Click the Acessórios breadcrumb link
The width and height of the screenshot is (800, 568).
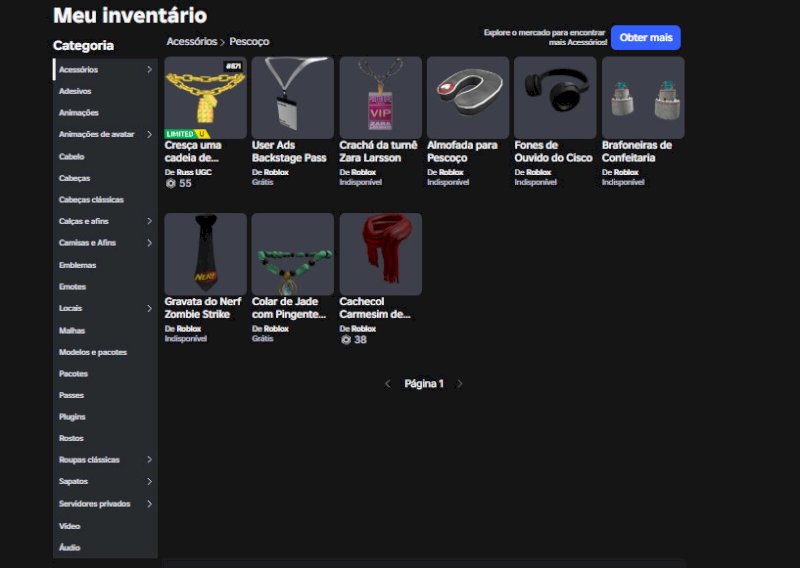tap(191, 42)
